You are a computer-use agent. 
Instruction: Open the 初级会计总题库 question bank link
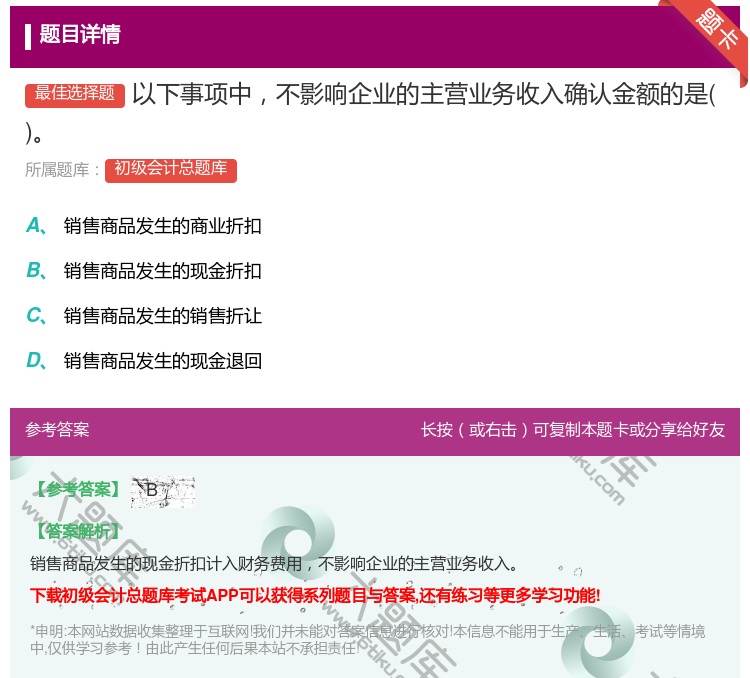click(171, 170)
